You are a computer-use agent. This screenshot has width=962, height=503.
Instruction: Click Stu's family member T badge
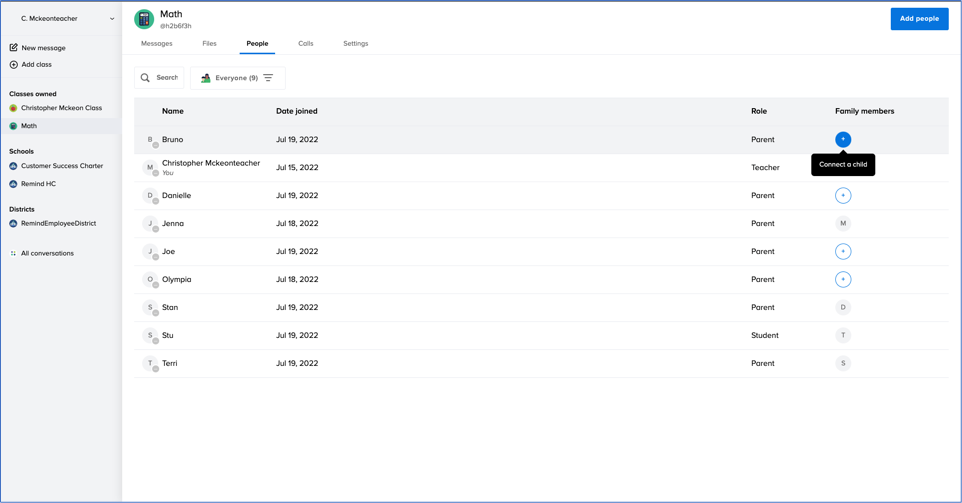click(x=843, y=336)
